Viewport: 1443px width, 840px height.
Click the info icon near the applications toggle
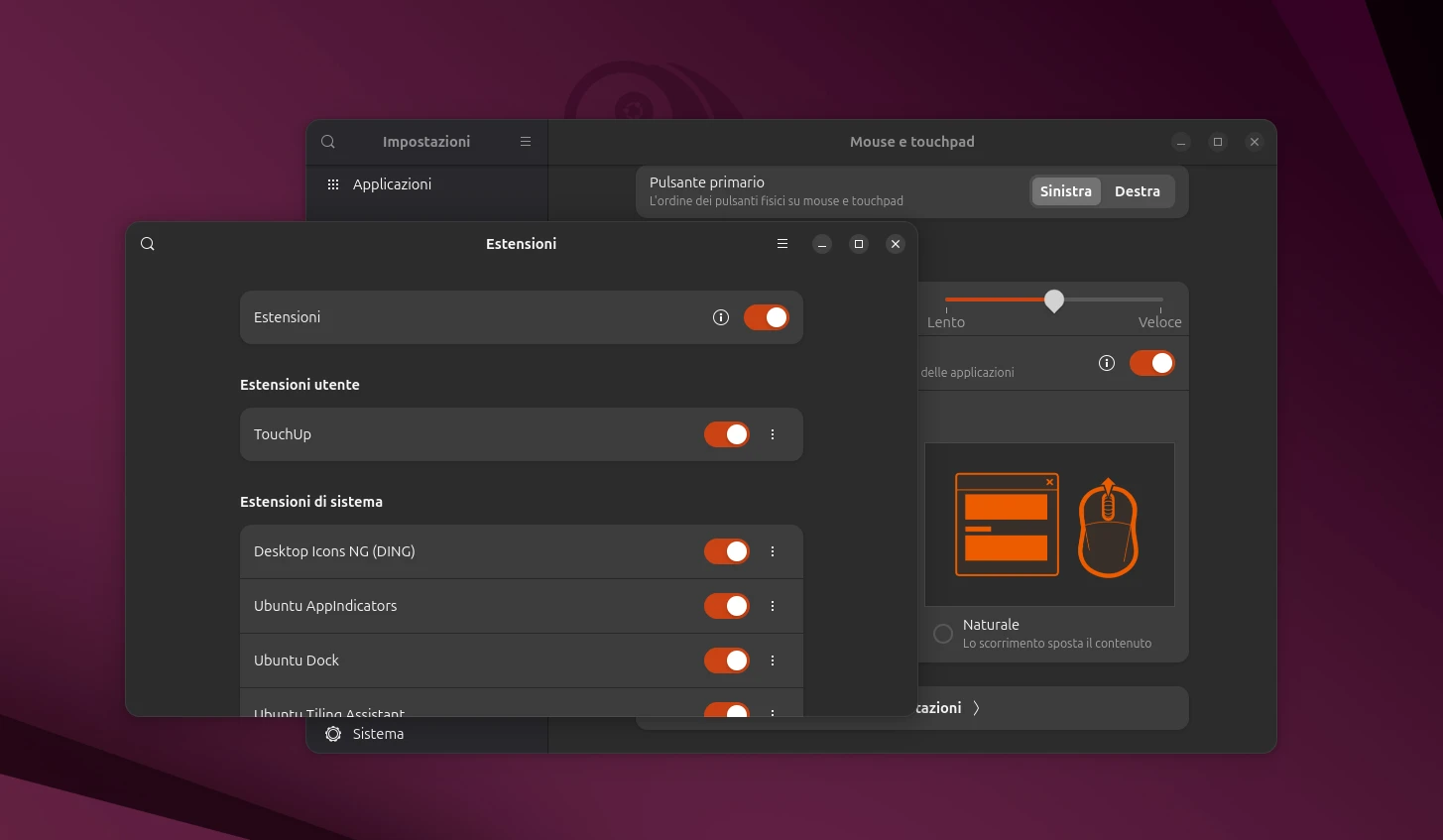pos(1106,363)
